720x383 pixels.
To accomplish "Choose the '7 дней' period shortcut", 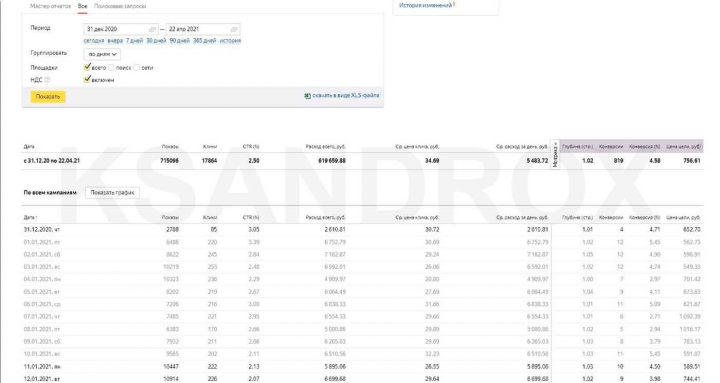I will (135, 41).
